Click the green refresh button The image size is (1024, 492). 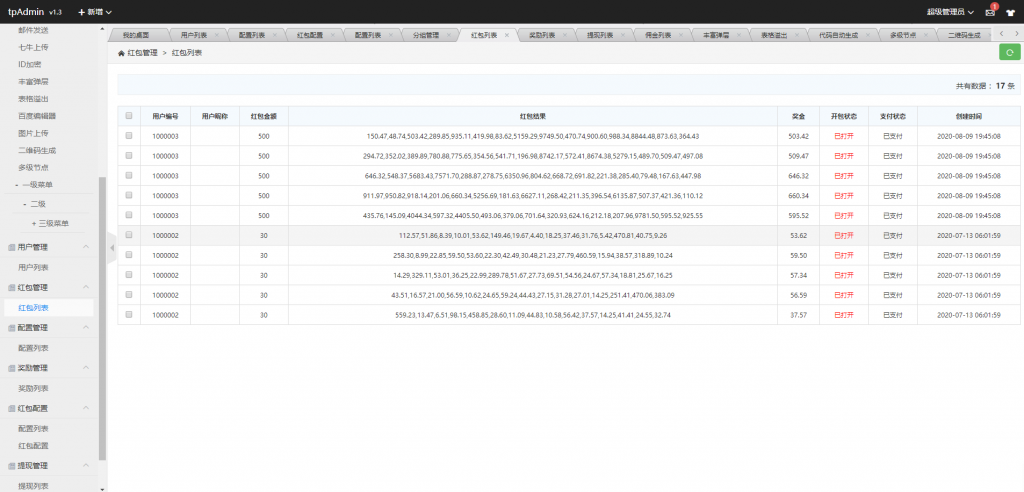[1009, 52]
